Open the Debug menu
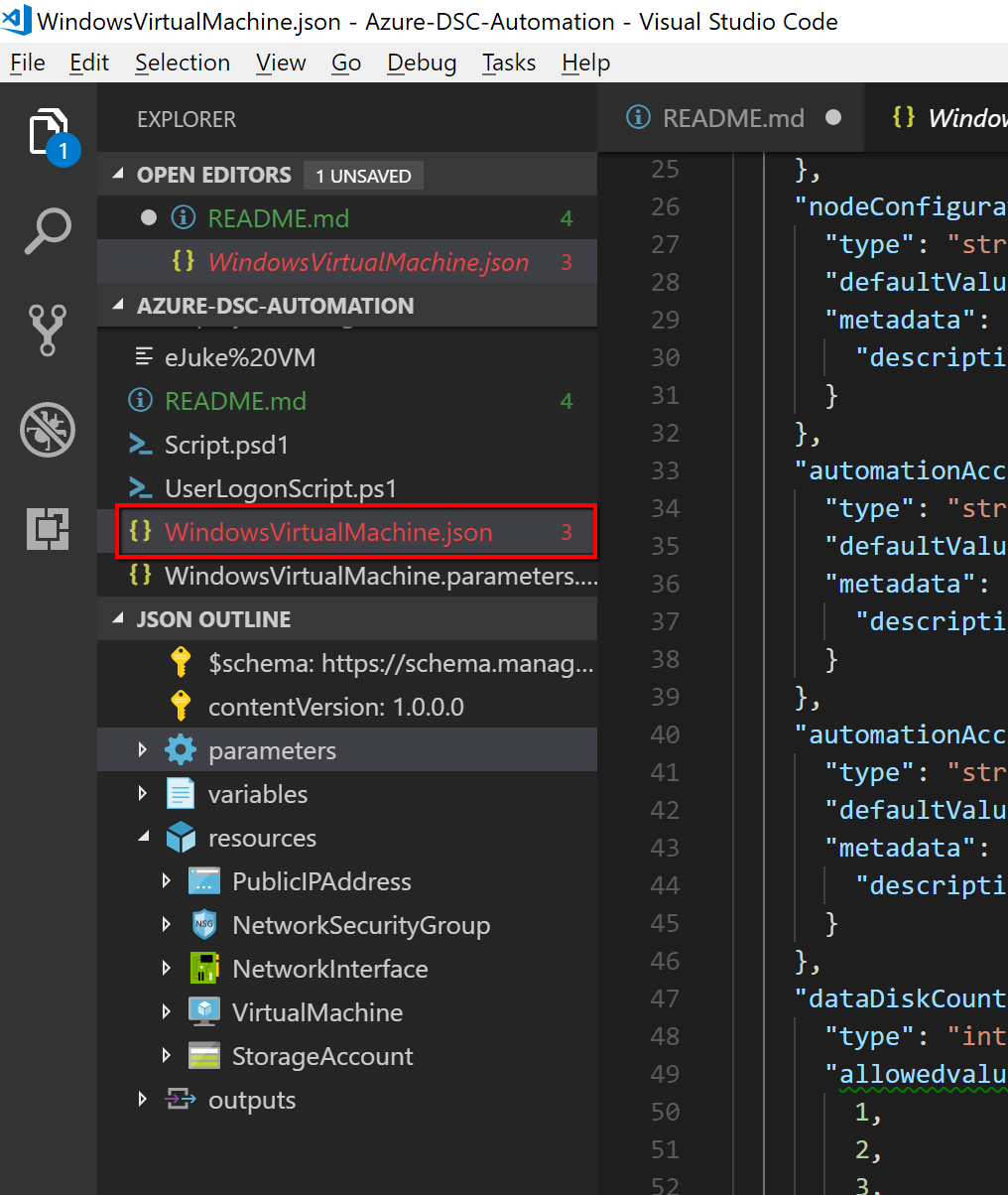 [421, 63]
